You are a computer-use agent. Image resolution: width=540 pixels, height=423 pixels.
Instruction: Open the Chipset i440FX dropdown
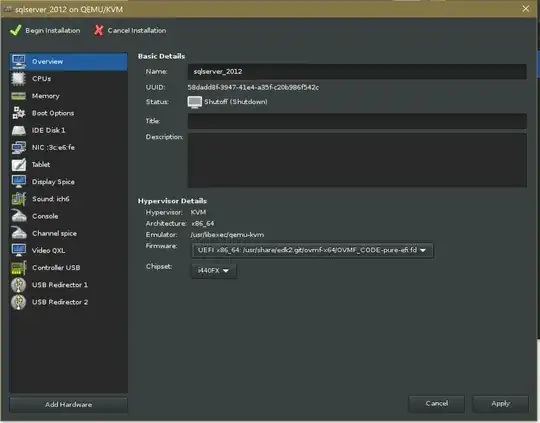tap(214, 271)
